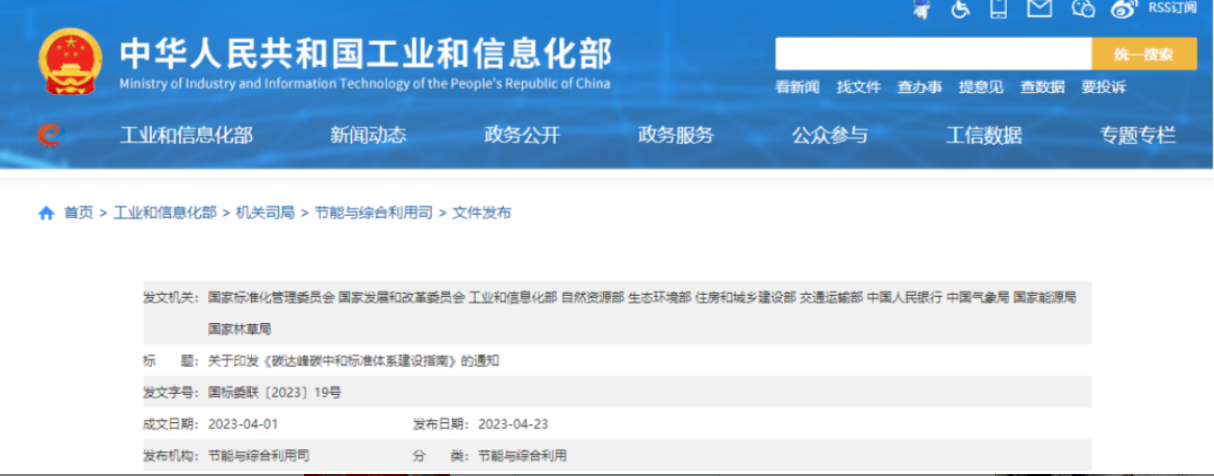
Task: Click the mobile phone version icon
Action: tap(997, 9)
